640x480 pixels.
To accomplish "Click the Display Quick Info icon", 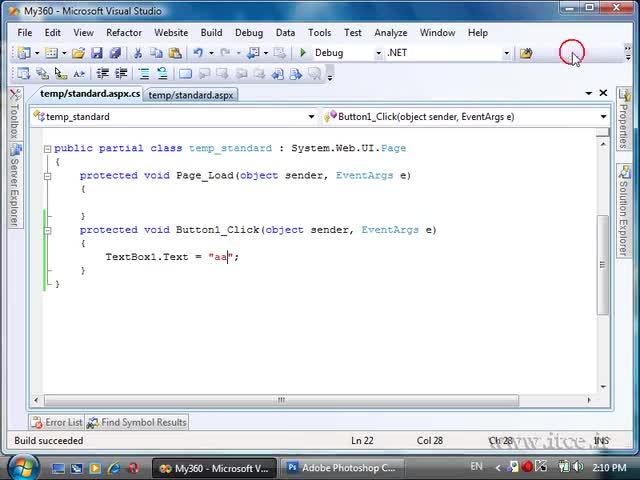I will point(61,74).
